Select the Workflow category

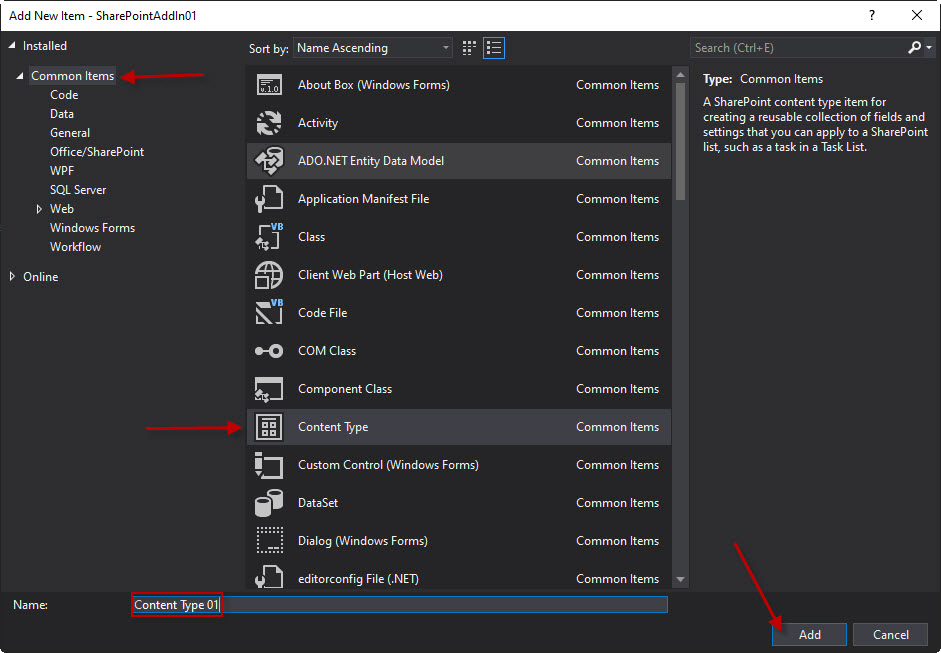pos(76,247)
